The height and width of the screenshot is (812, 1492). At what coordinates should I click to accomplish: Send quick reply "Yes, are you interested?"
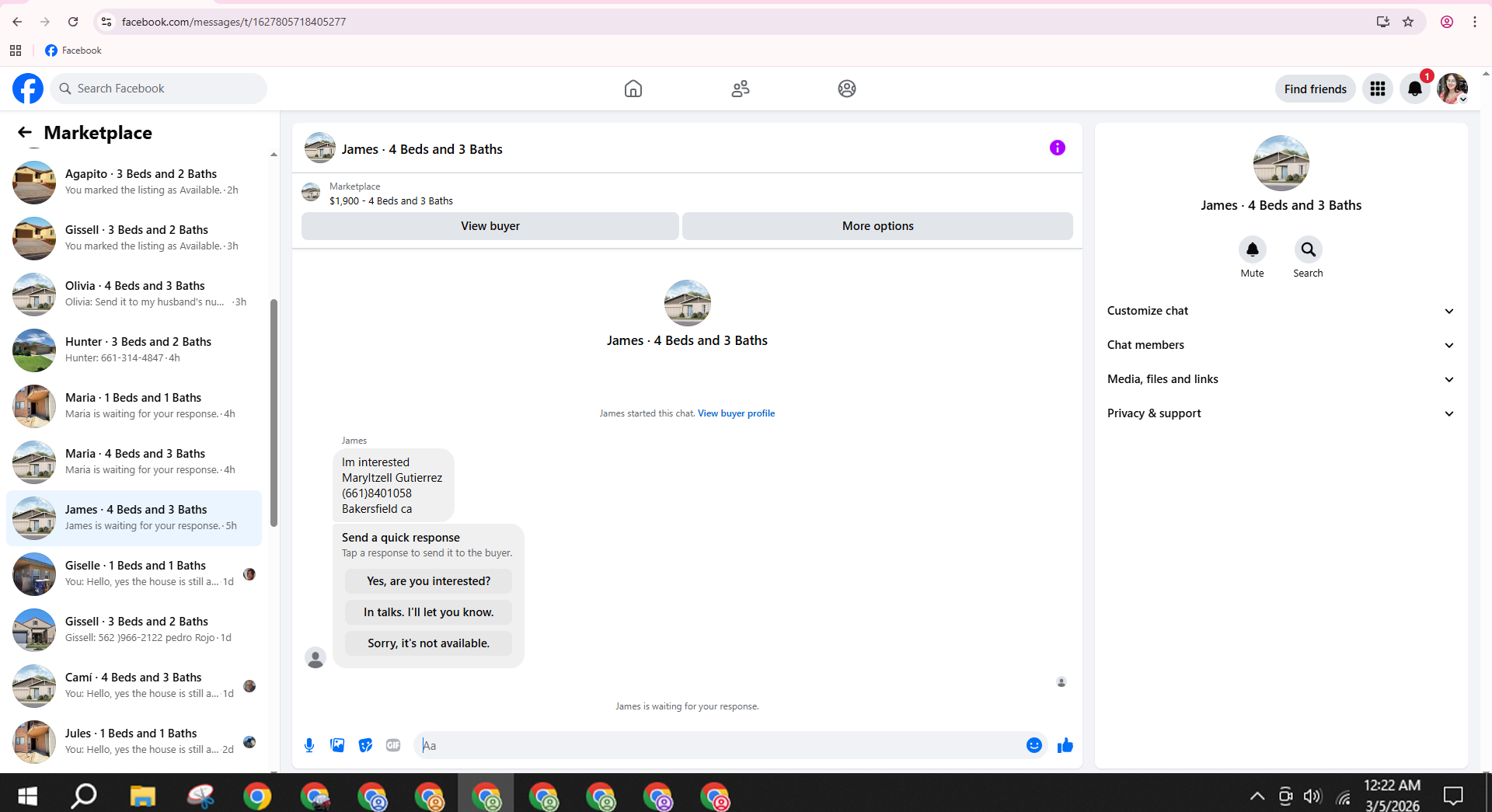(429, 581)
